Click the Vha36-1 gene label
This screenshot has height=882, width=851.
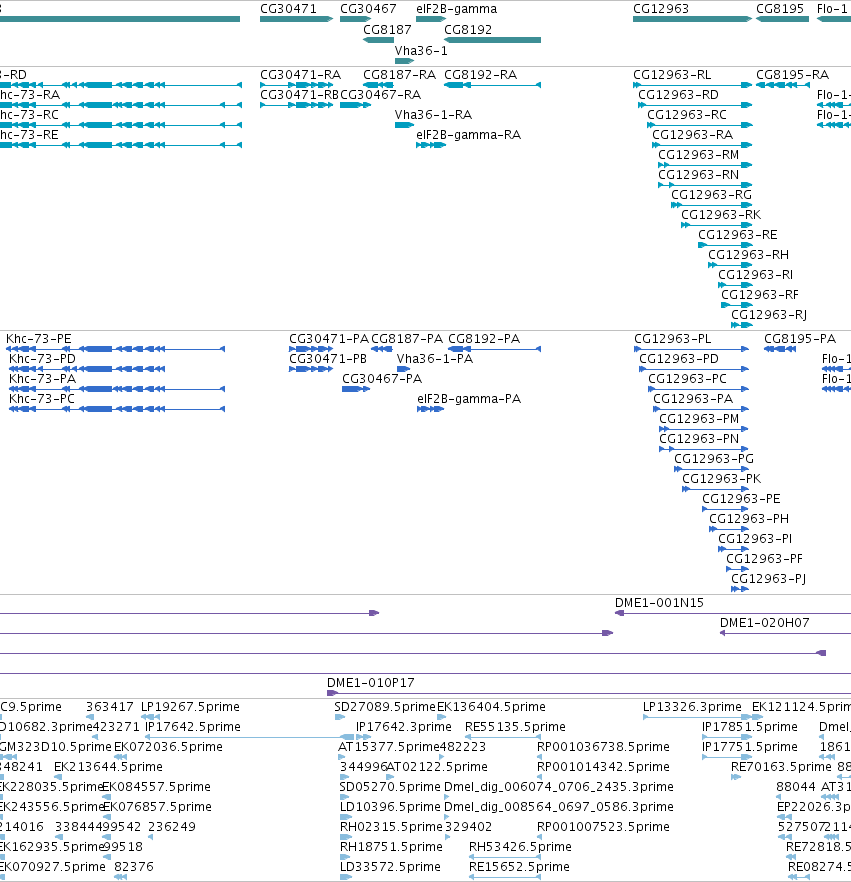[x=421, y=51]
